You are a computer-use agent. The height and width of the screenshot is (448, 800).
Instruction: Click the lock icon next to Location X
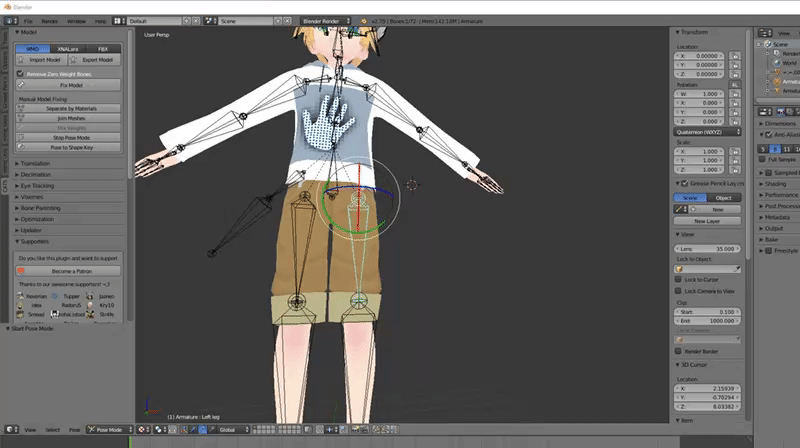coord(735,56)
